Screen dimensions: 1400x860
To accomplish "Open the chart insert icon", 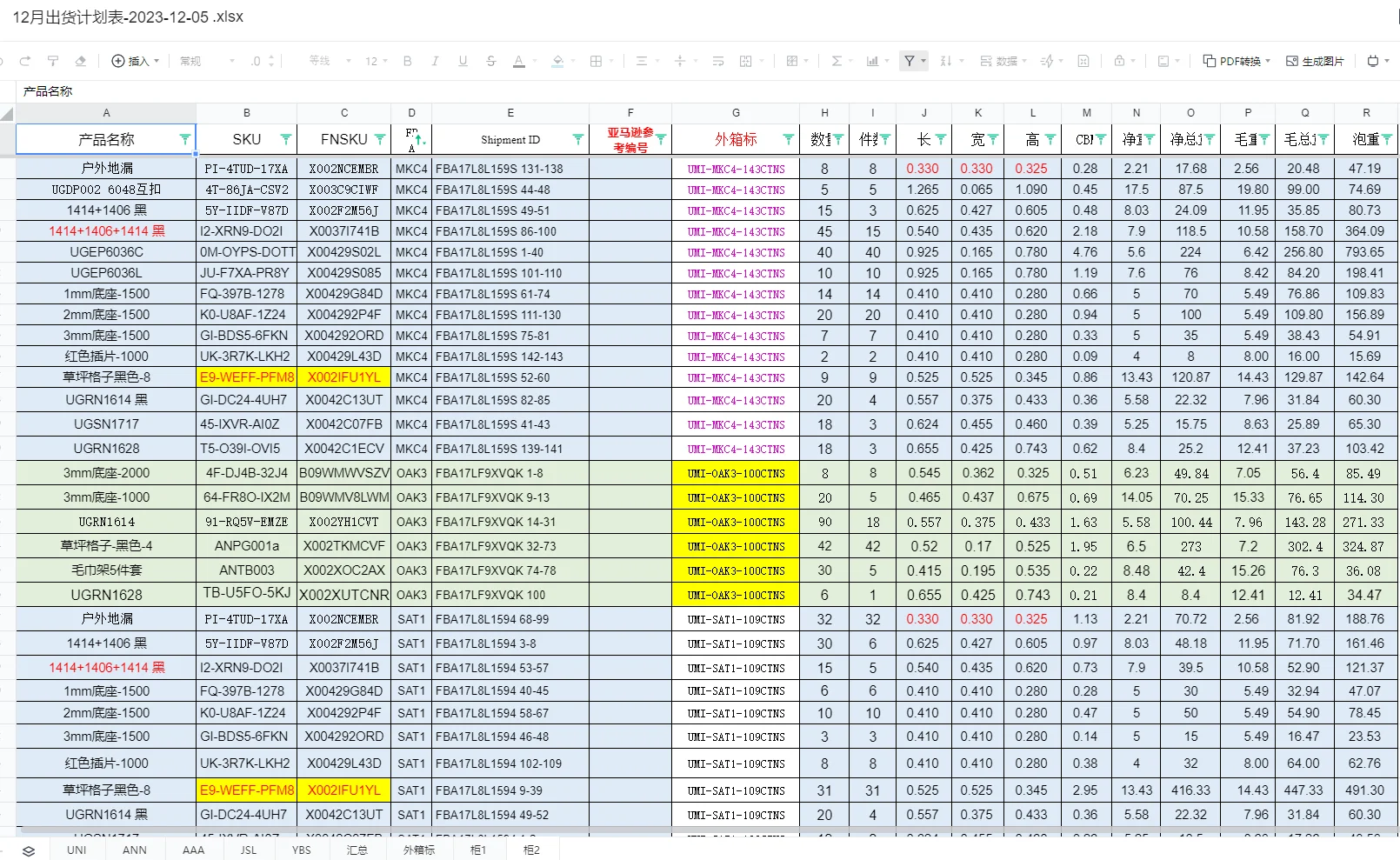I will 872,61.
